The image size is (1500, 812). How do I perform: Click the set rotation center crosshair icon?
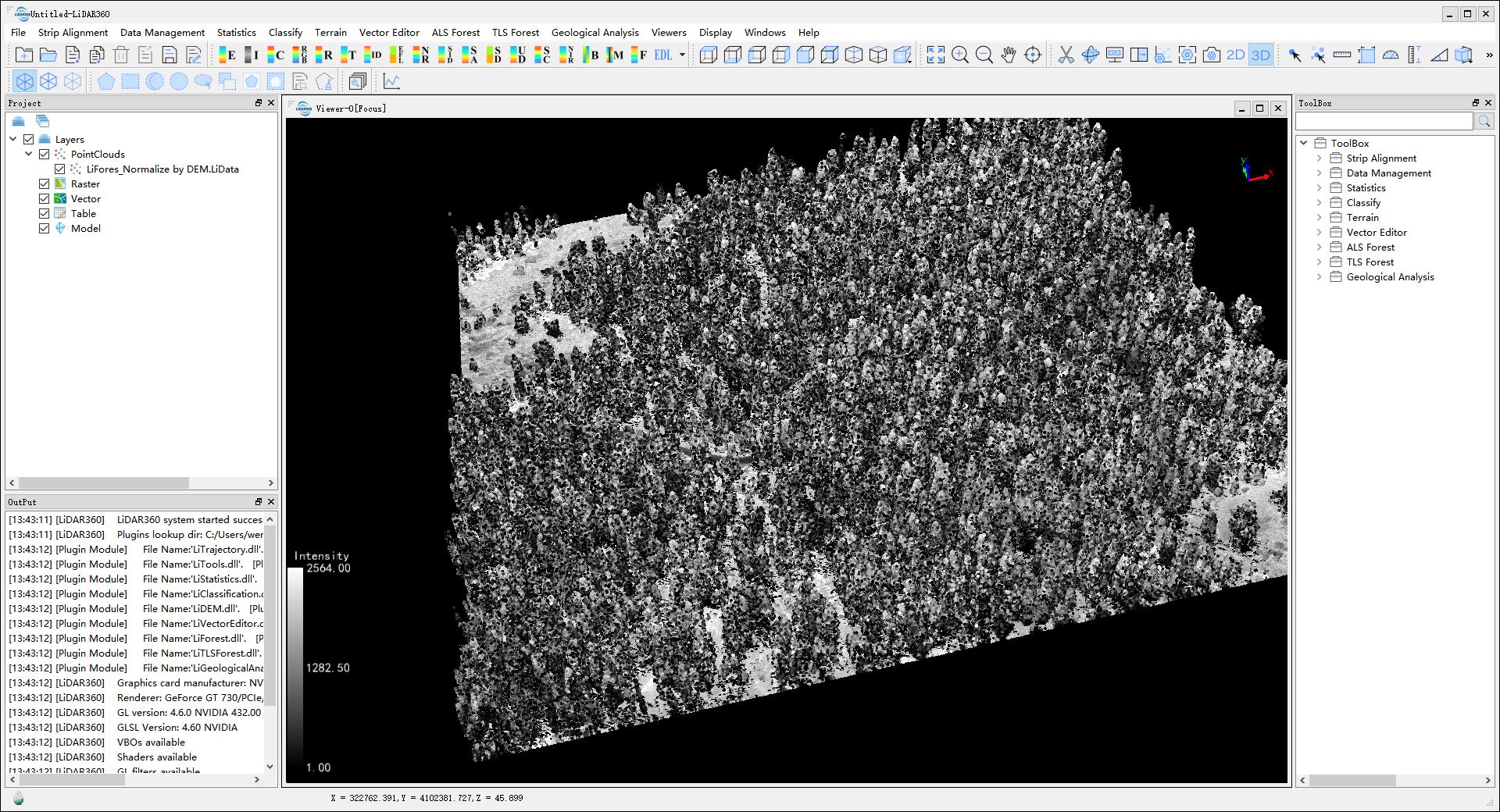pyautogui.click(x=1033, y=55)
